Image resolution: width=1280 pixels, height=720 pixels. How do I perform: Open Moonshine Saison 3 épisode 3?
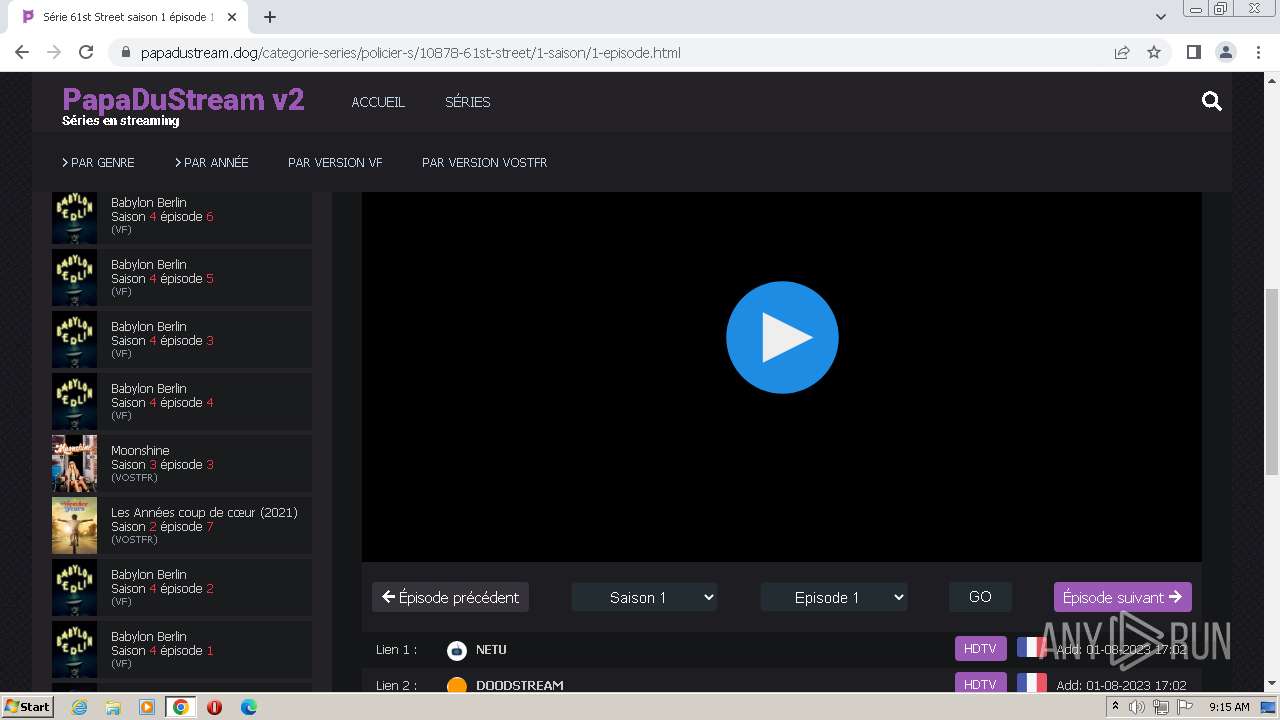[x=182, y=464]
